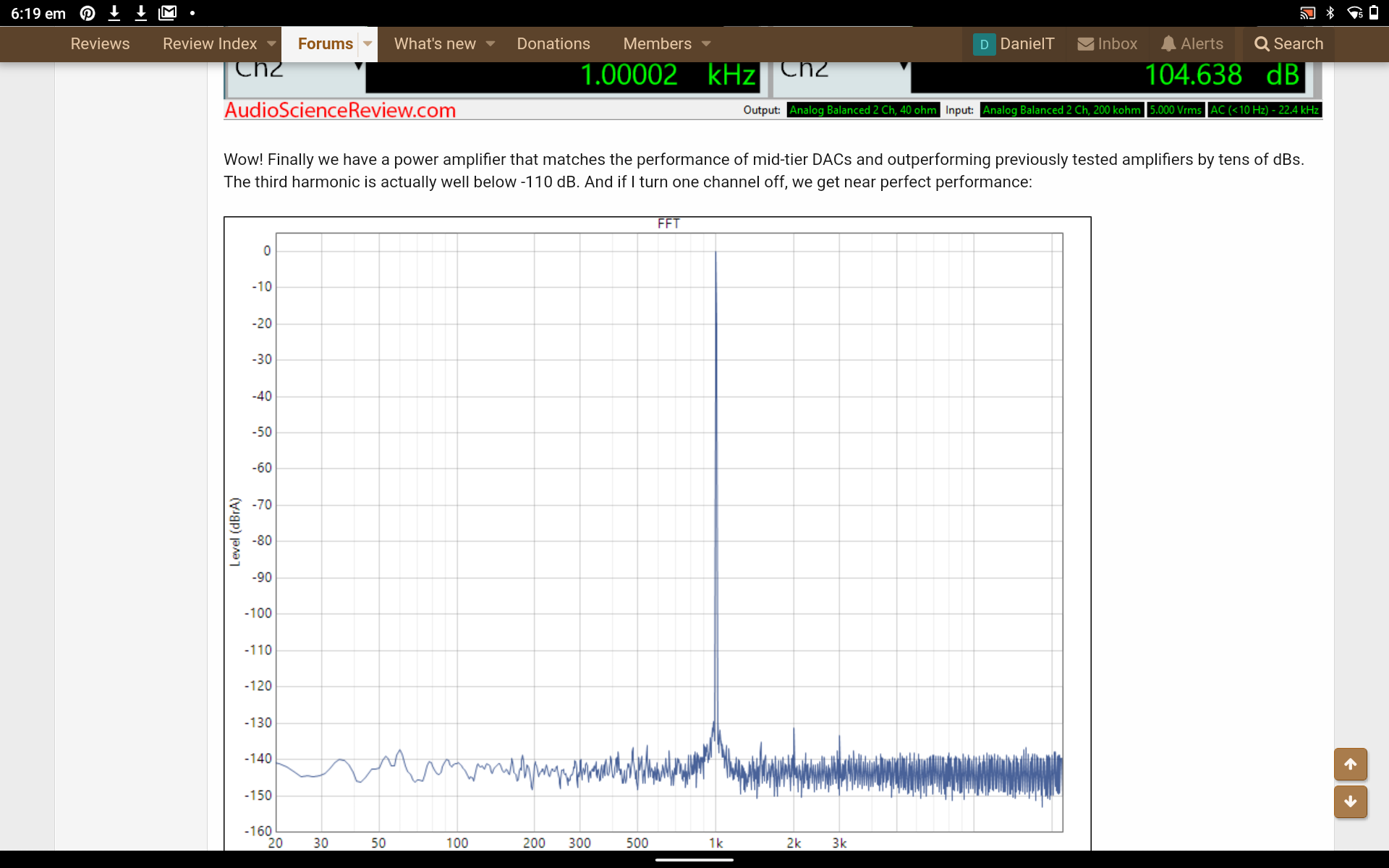Click 'Analog Balanced 2 Ch, 40 ohm' output label
Image resolution: width=1389 pixels, height=868 pixels.
click(x=863, y=110)
